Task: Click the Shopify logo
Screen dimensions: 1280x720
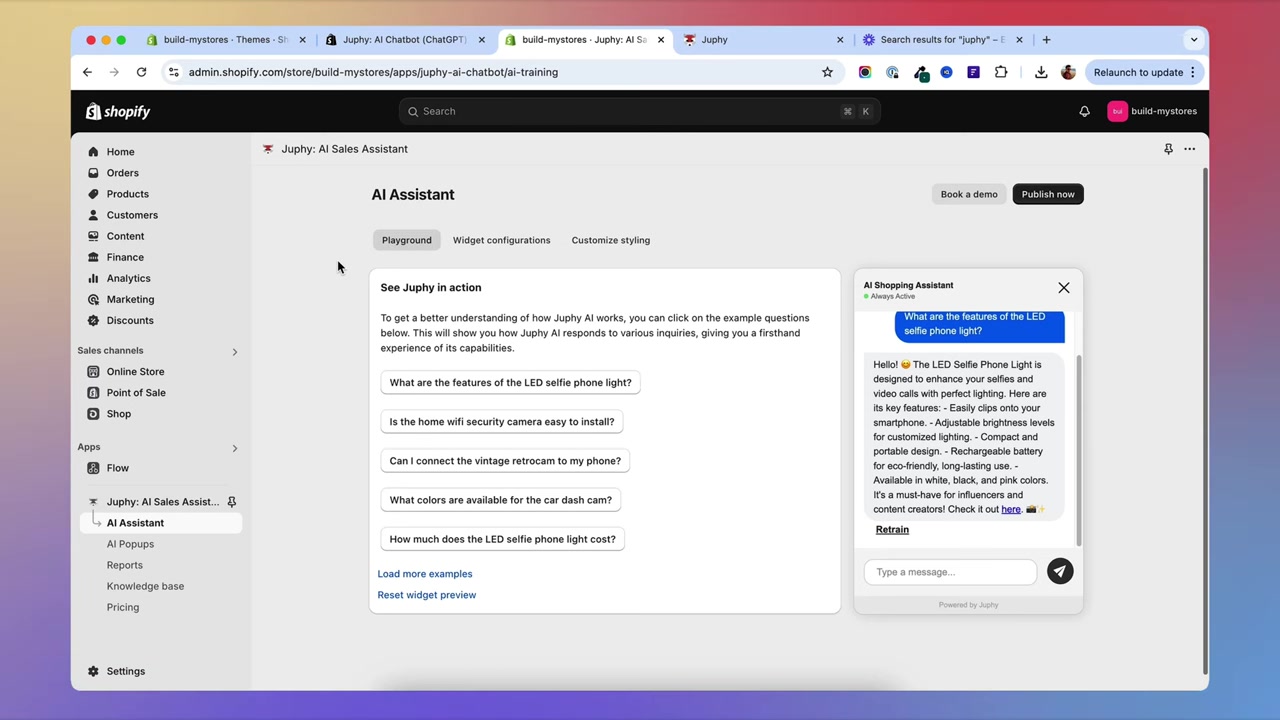Action: 118,111
